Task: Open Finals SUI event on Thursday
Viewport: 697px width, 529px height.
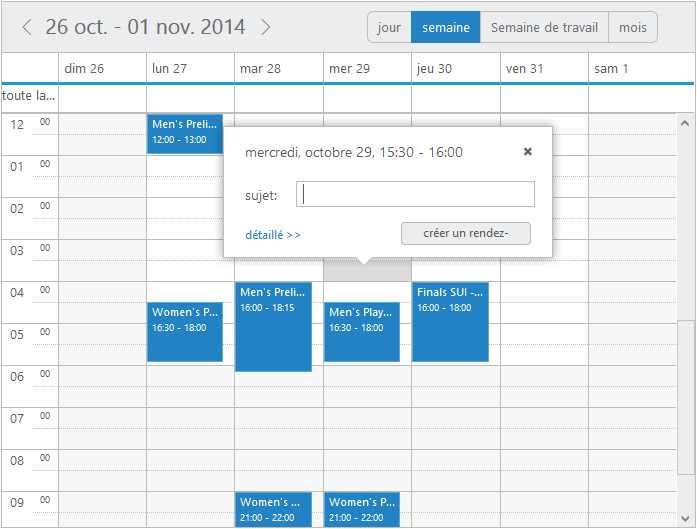Action: pos(450,321)
